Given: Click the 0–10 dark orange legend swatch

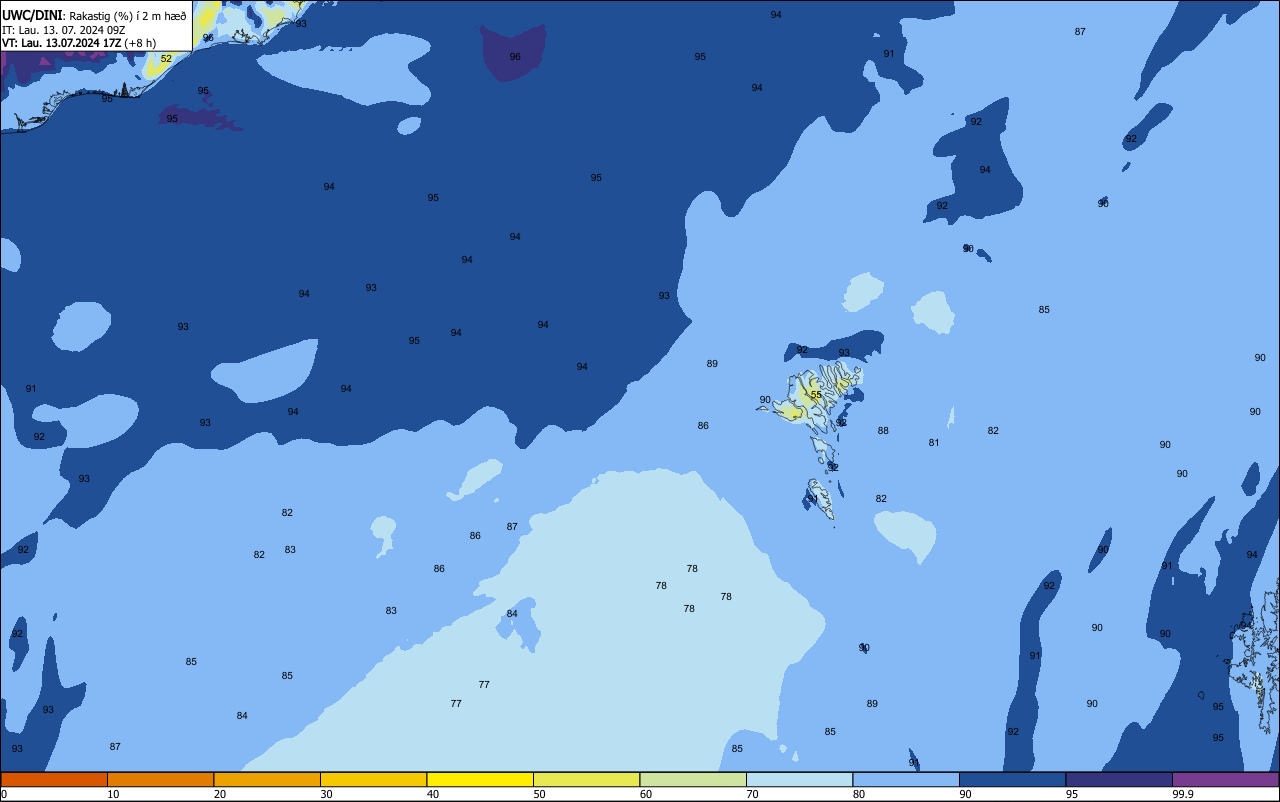Looking at the screenshot, I should pos(54,779).
